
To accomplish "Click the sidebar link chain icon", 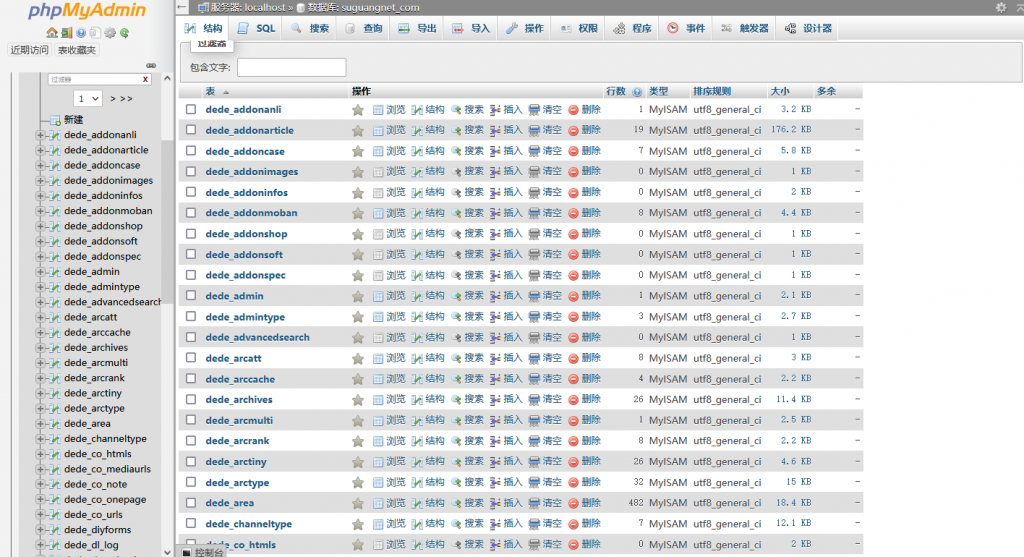I will click(151, 65).
